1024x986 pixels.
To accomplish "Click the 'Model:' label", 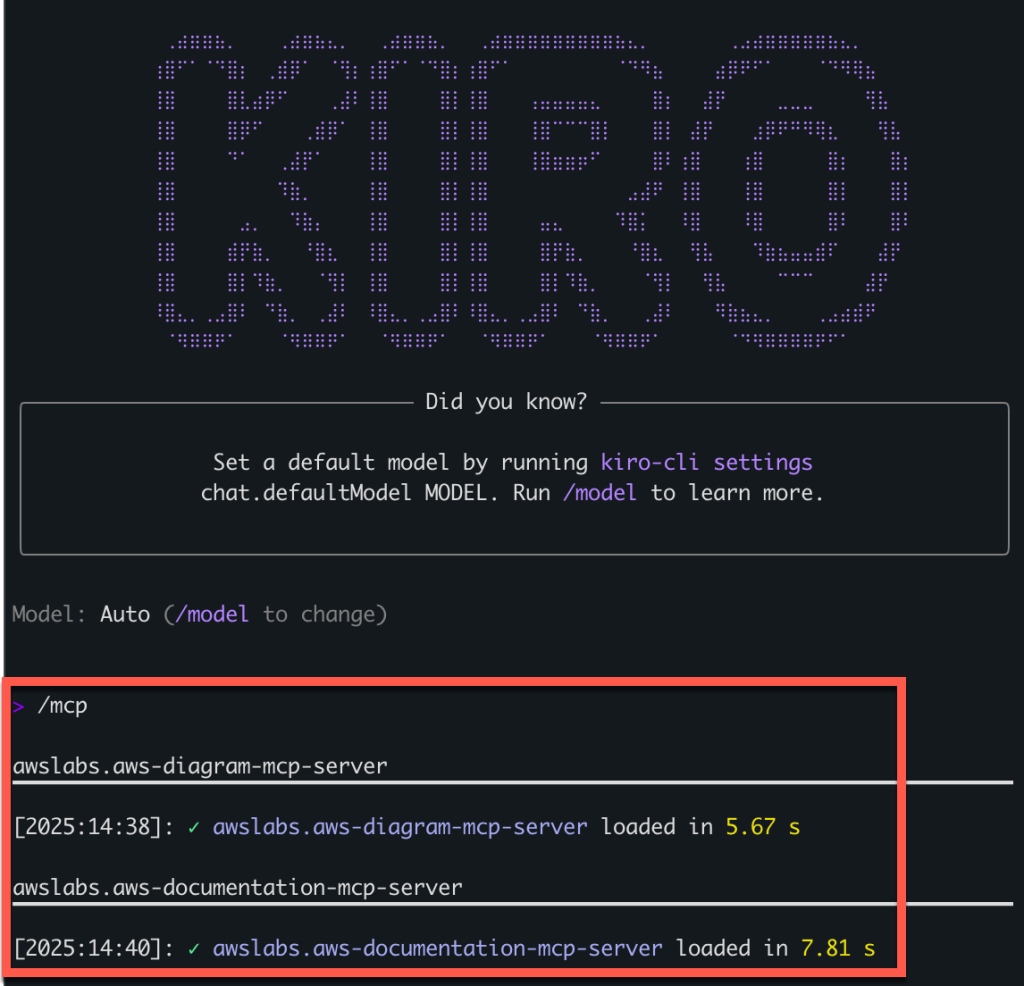I will point(49,614).
